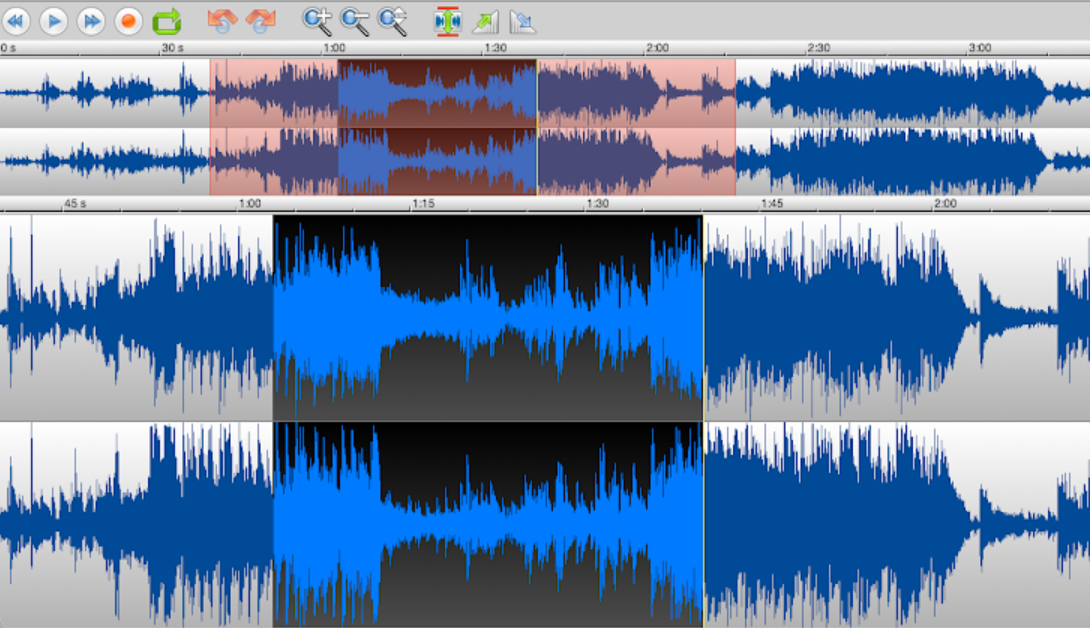The height and width of the screenshot is (628, 1090).
Task: Apply the fade in effect
Action: click(x=485, y=22)
